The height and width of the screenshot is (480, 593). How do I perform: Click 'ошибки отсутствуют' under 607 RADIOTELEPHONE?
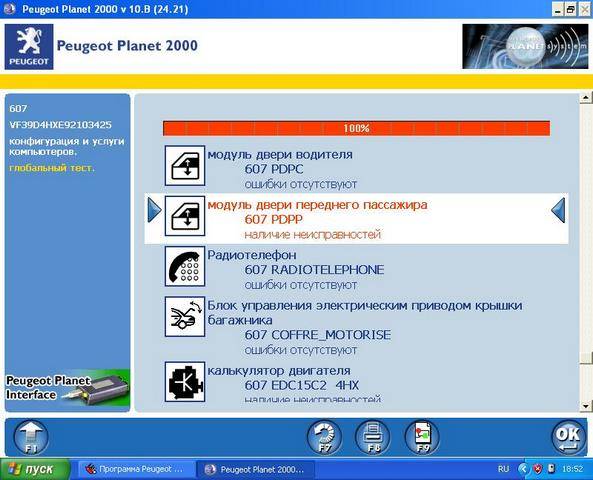coord(301,285)
